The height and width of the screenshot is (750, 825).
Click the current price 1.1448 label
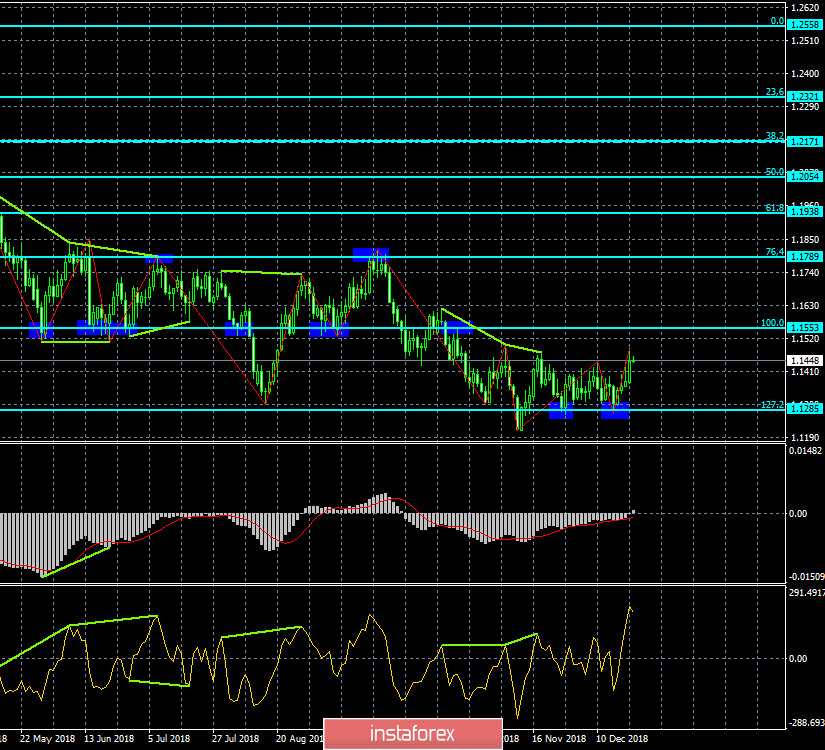[805, 361]
